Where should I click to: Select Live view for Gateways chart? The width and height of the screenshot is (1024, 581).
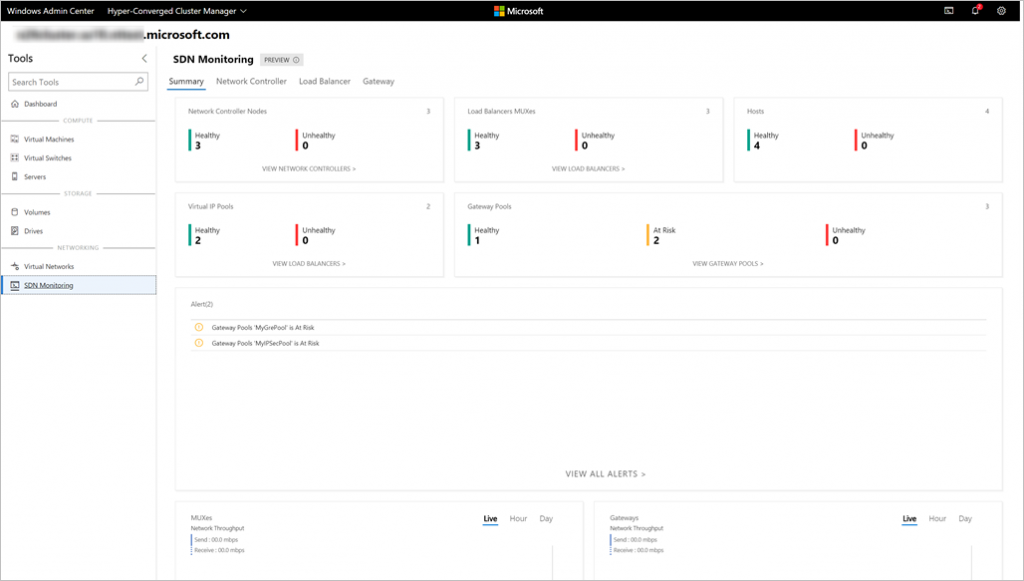(910, 519)
